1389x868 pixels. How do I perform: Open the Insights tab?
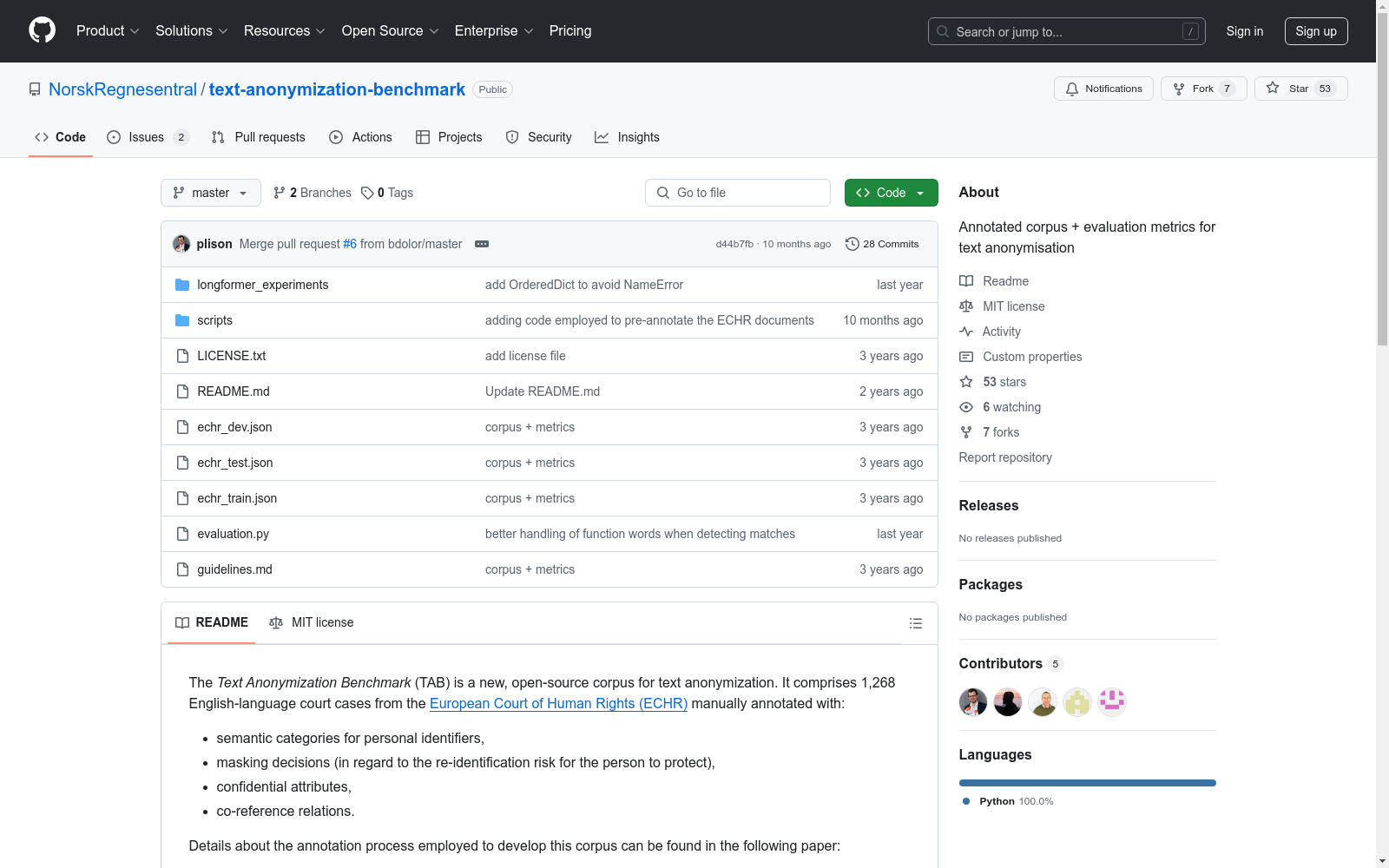(x=627, y=137)
